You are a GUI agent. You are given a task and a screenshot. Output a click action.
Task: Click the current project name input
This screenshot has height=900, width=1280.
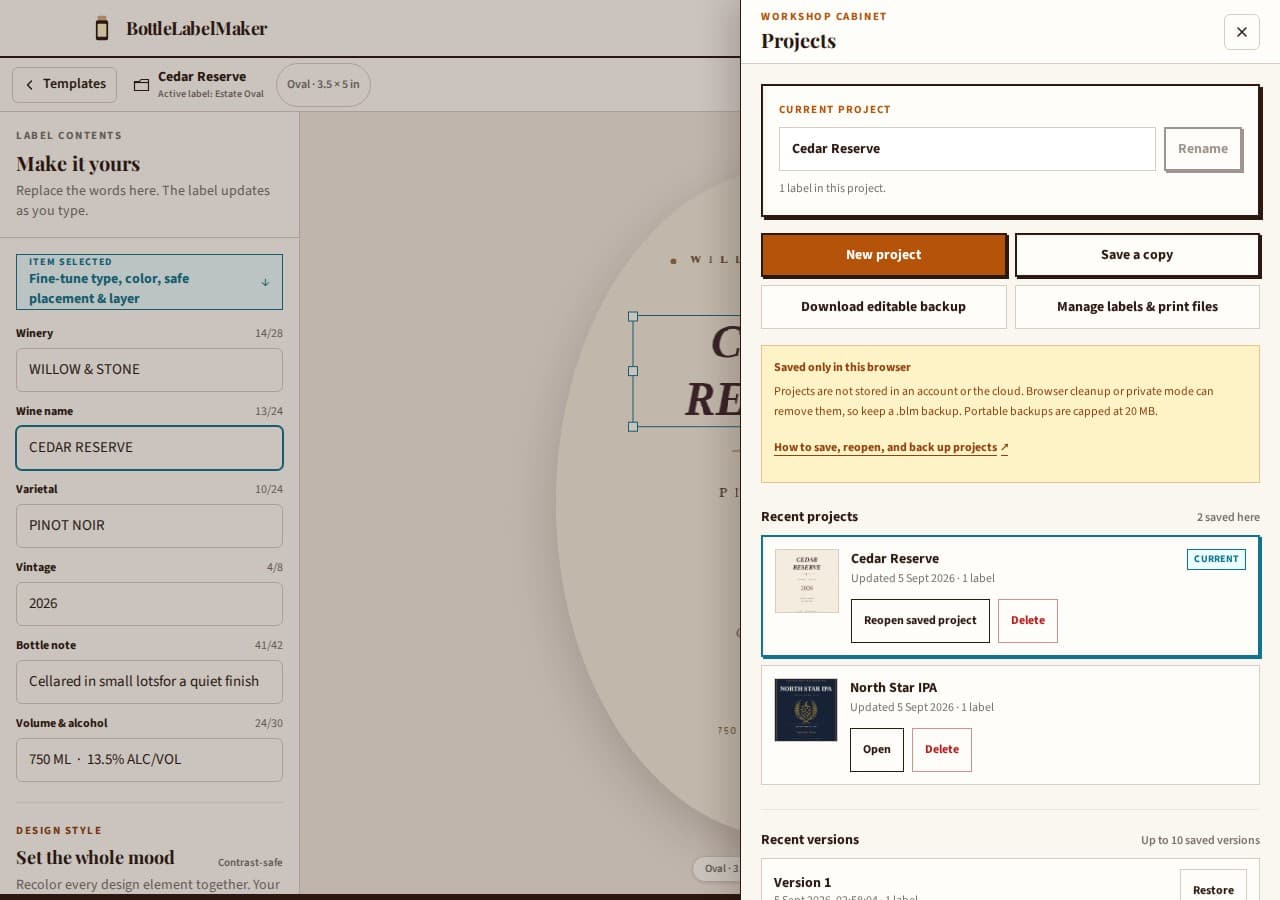click(967, 149)
